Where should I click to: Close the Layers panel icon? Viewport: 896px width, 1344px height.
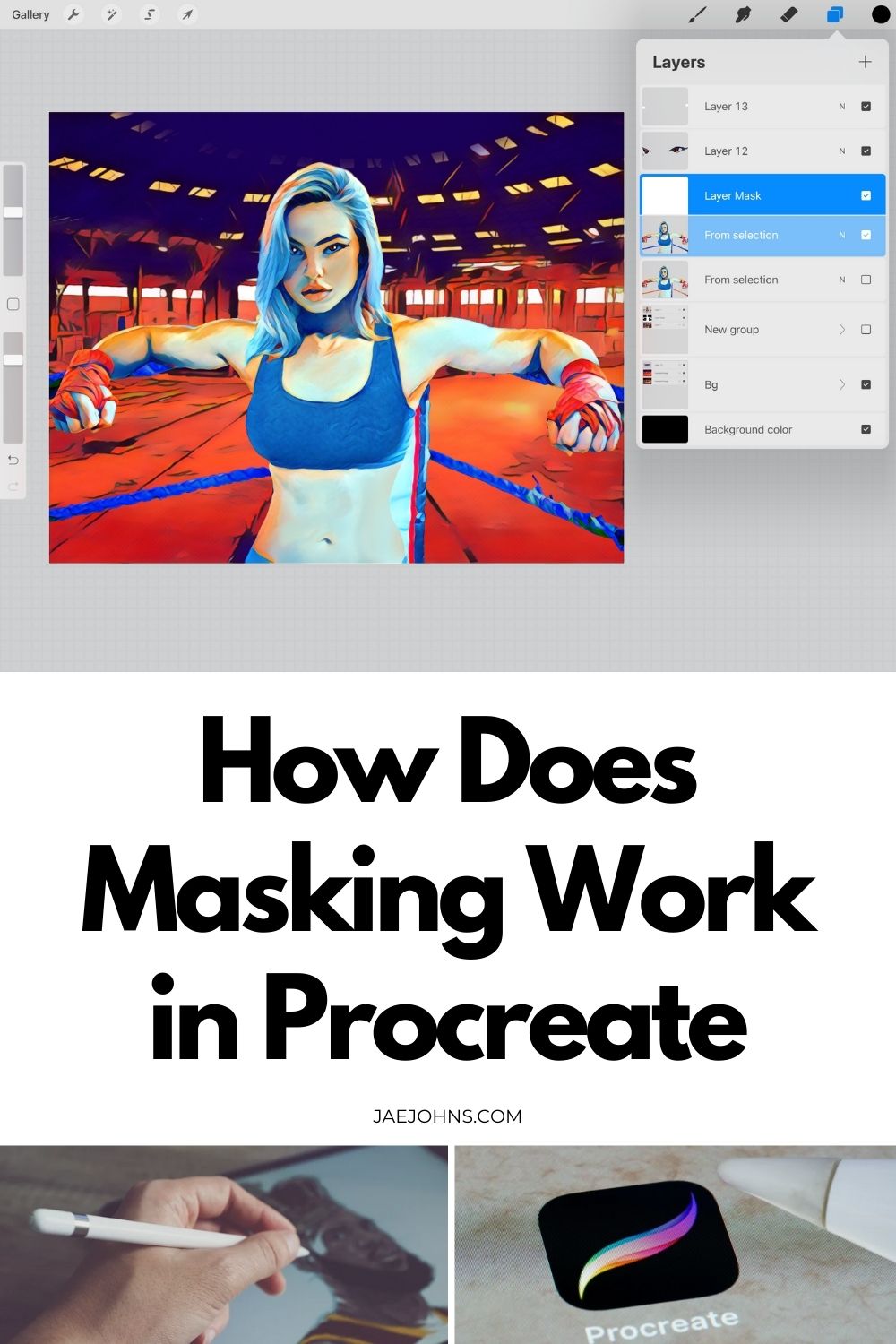(835, 14)
